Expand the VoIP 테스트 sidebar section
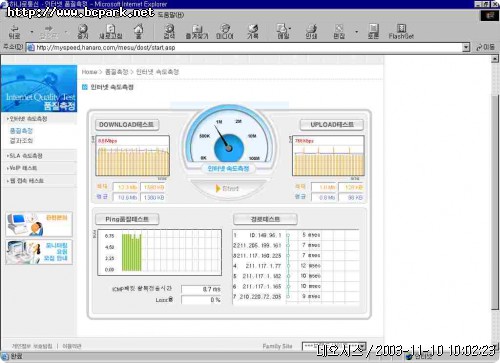Viewport: 500px width, 363px height. [22, 168]
